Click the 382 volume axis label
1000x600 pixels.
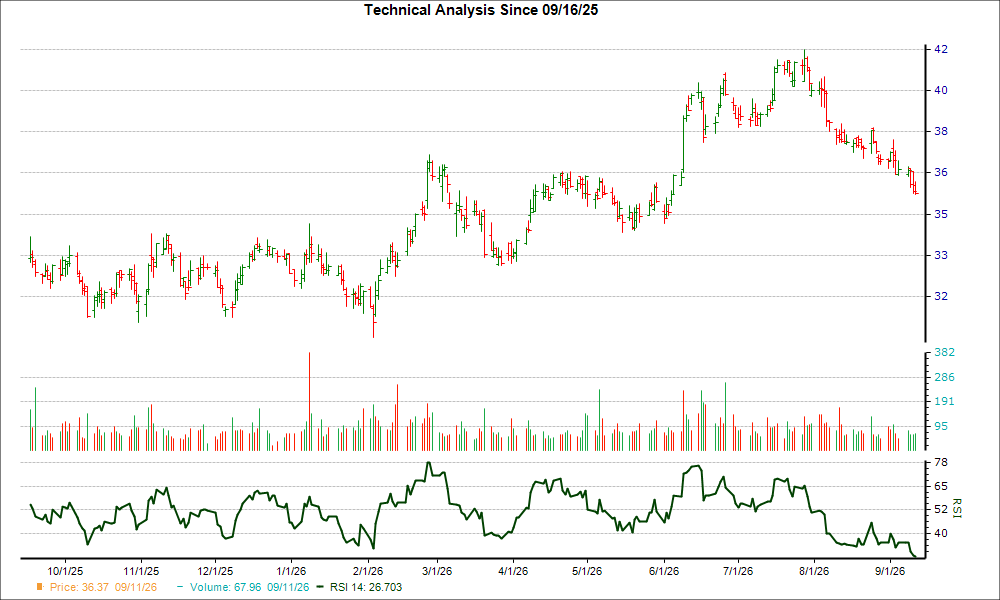point(944,352)
